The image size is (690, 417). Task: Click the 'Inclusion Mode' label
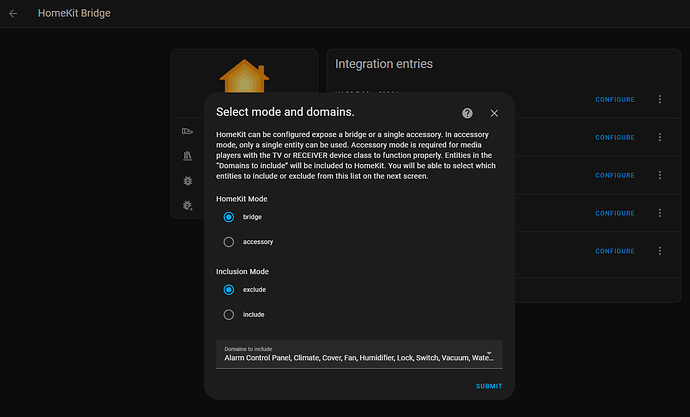(242, 272)
